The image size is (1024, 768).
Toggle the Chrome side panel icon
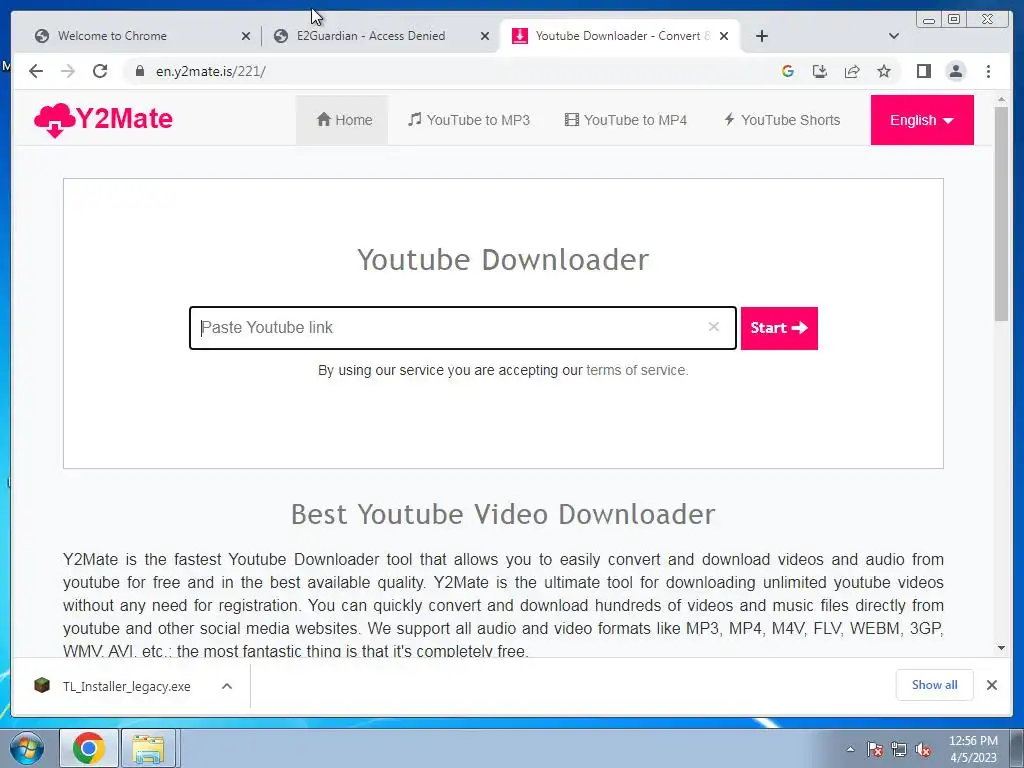click(923, 71)
